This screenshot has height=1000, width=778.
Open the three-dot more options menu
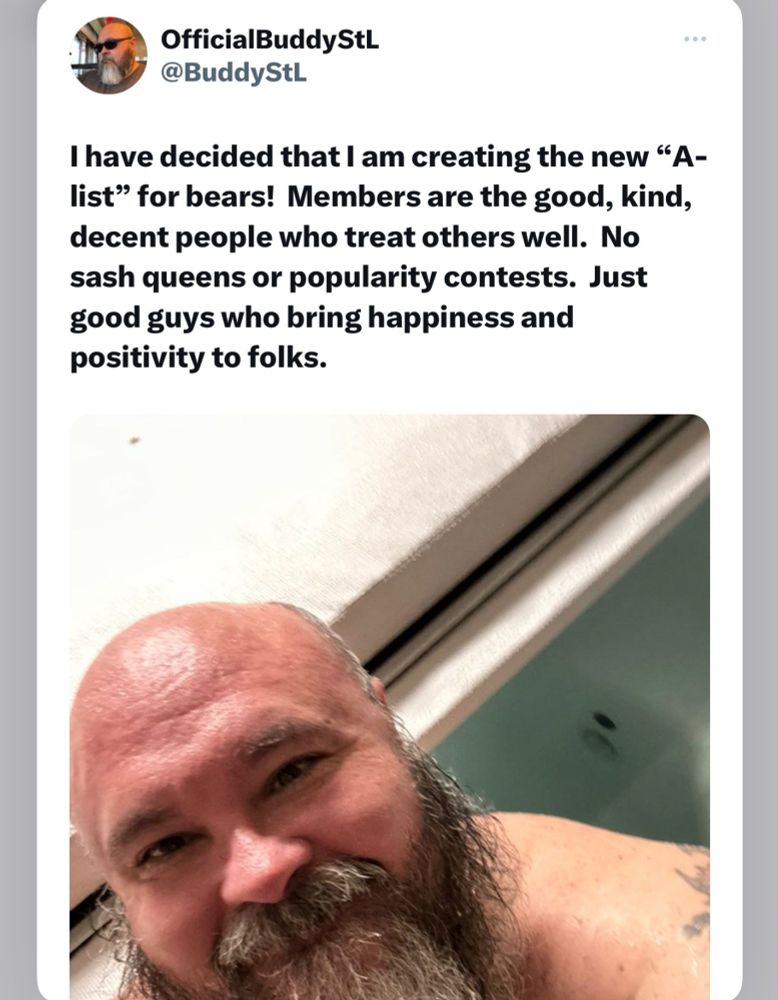point(694,39)
